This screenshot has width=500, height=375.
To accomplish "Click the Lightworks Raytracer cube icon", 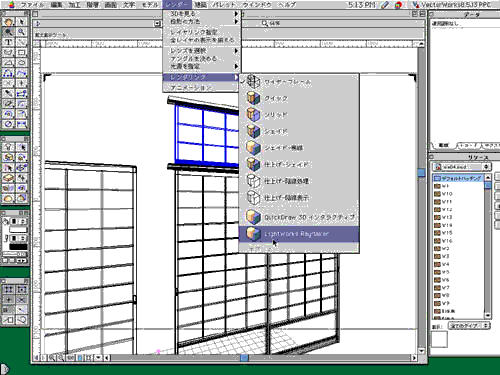I will pos(253,234).
